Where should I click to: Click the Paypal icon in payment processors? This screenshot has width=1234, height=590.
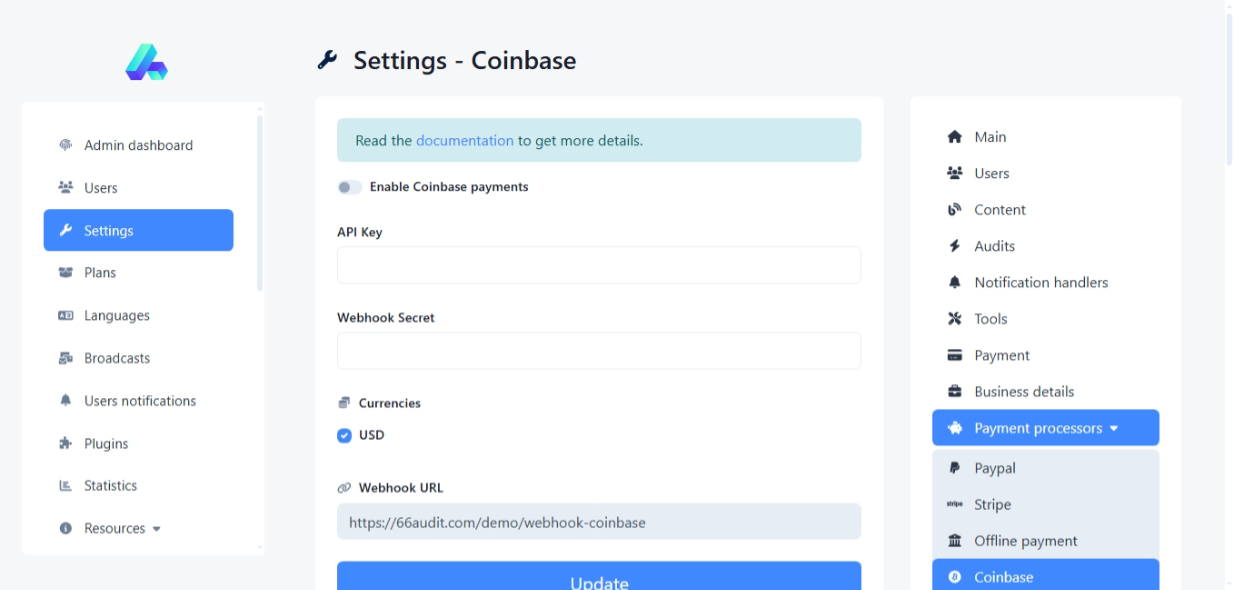tap(954, 468)
